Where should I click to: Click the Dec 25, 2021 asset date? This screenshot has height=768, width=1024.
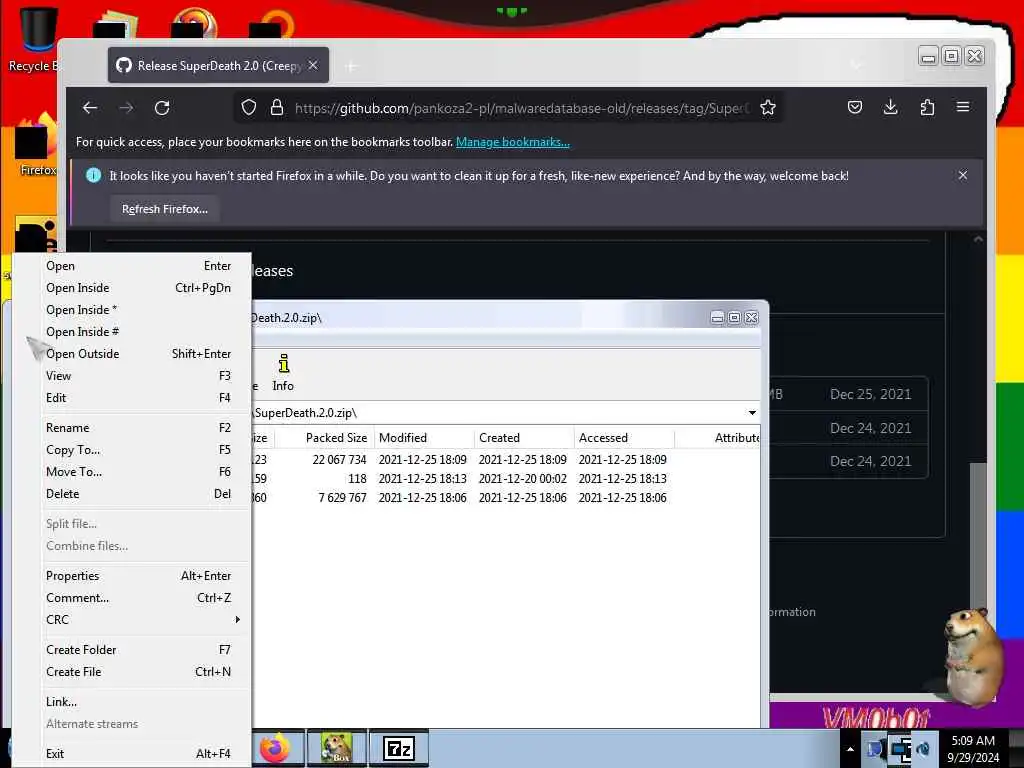(870, 394)
